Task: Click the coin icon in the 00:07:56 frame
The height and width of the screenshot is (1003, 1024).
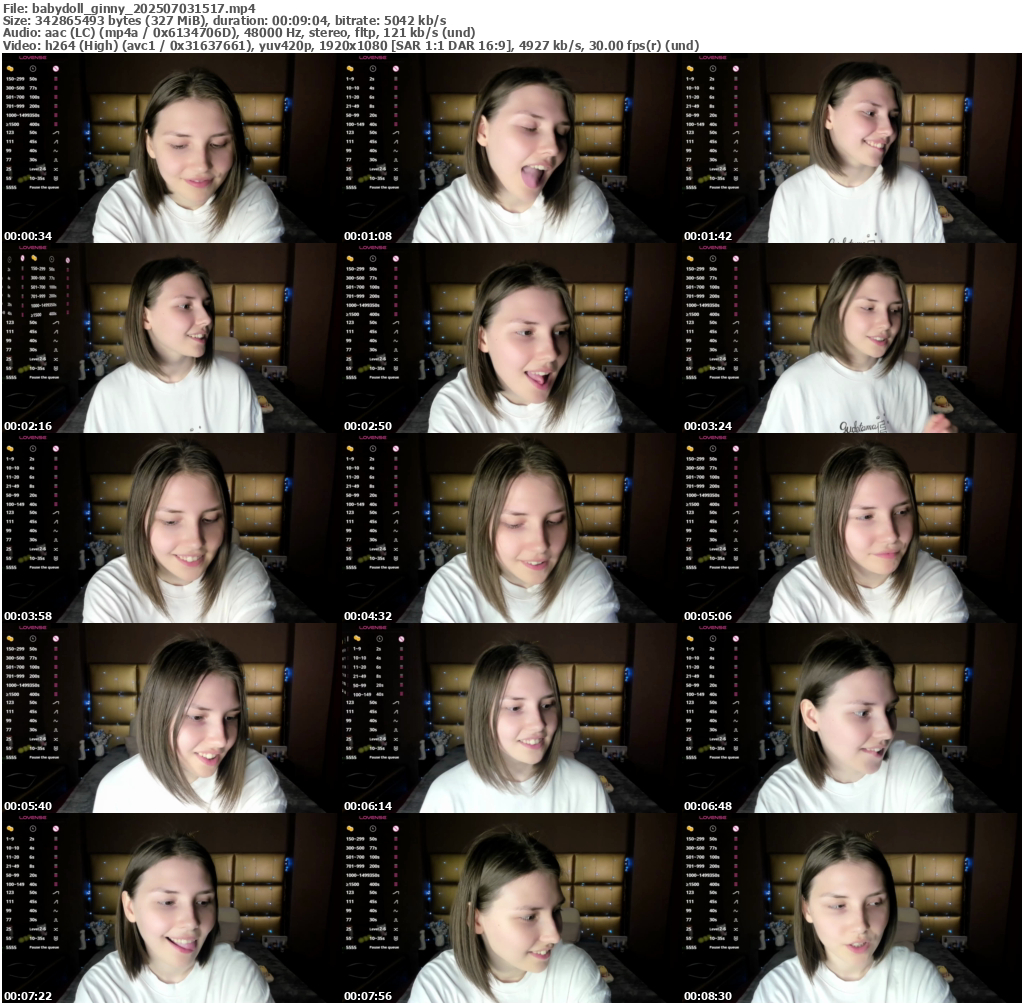Action: (x=350, y=829)
